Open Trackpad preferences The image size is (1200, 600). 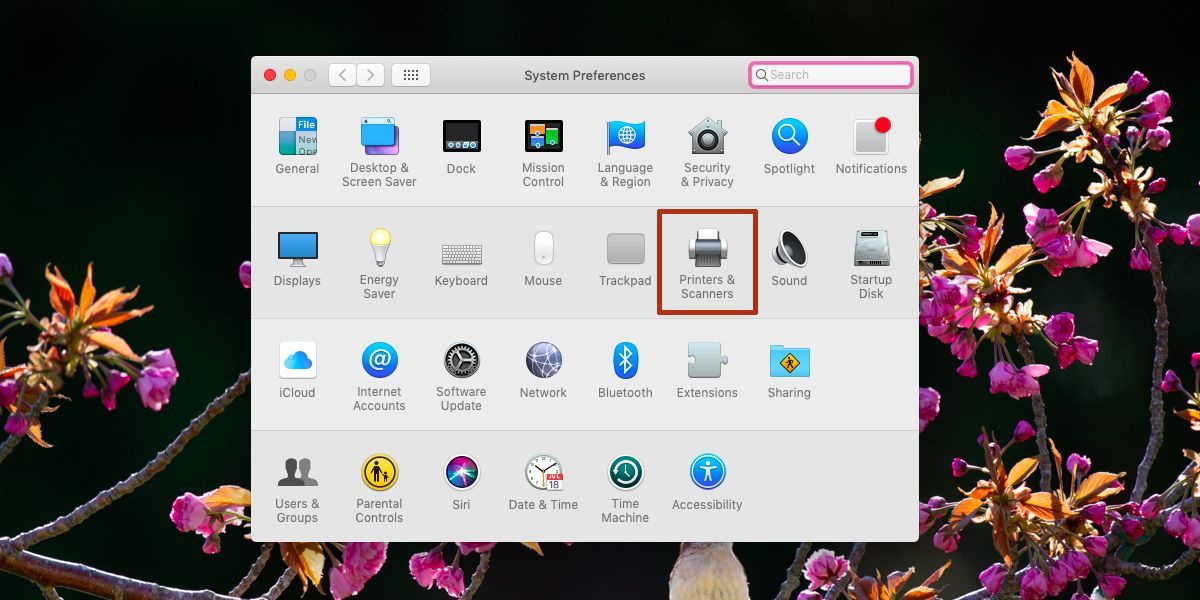pos(625,258)
